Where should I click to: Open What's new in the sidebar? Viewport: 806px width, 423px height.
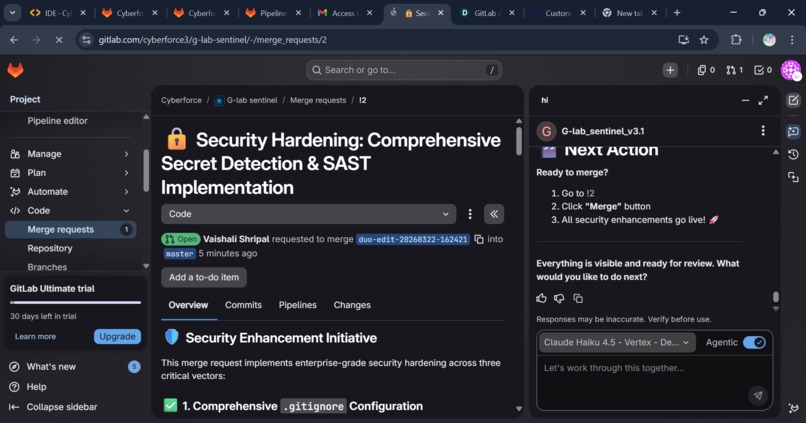(51, 367)
